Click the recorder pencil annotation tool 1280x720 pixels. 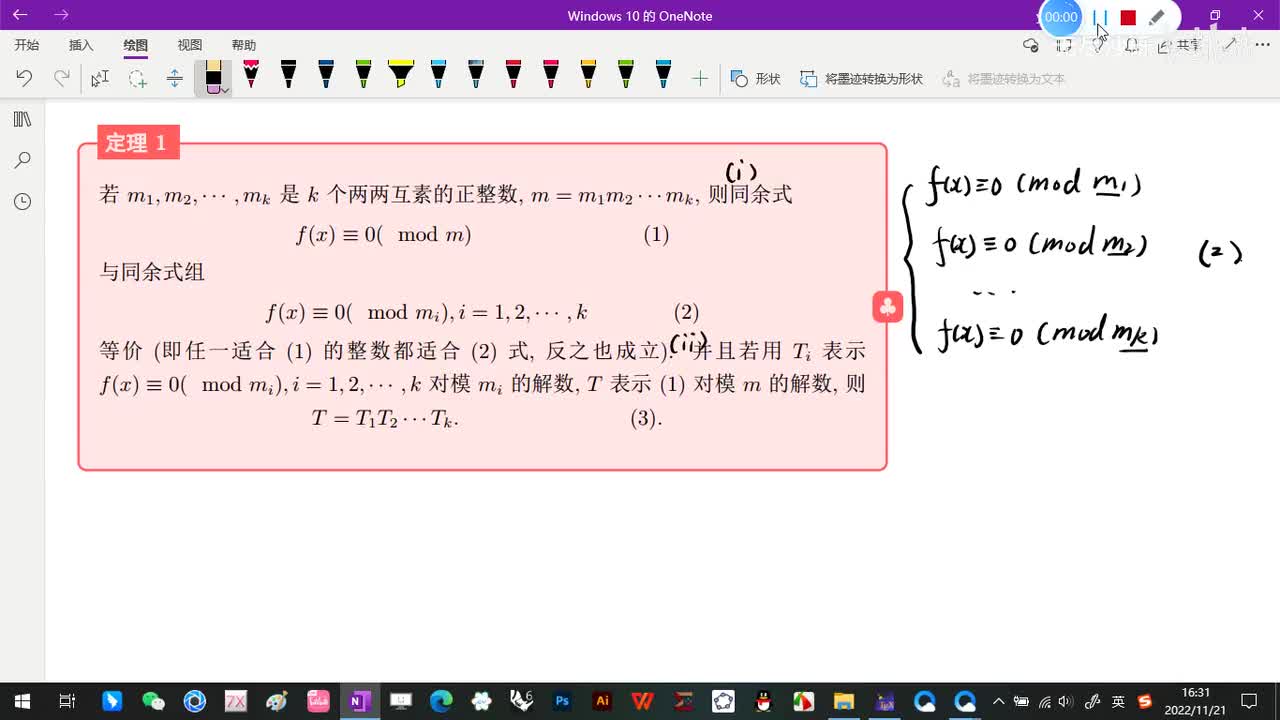point(1157,17)
